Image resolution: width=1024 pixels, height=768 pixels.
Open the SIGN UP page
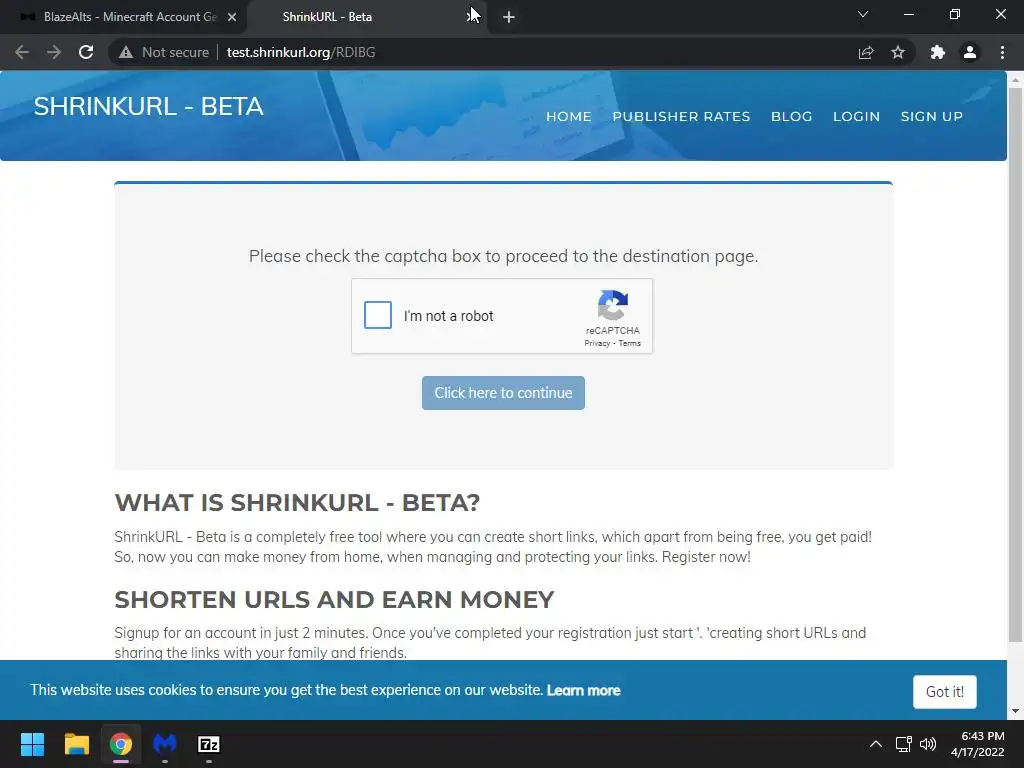click(x=931, y=116)
